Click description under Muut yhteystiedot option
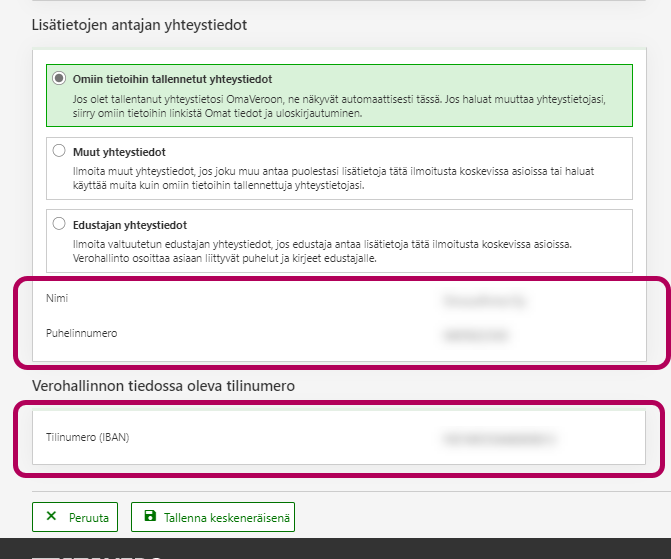Viewport: 671px width, 559px height. pyautogui.click(x=340, y=179)
